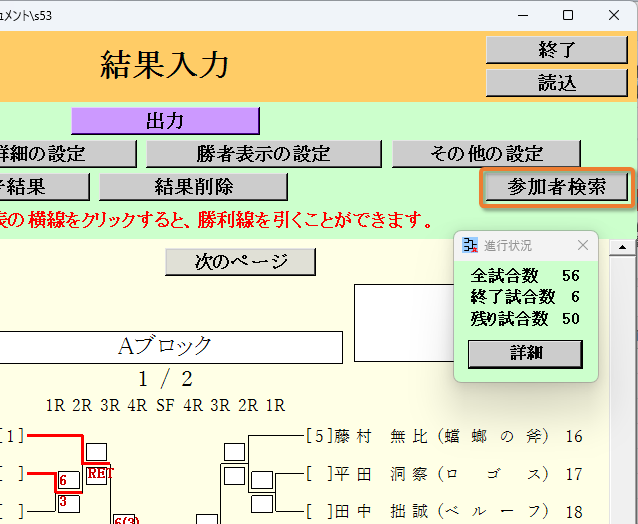This screenshot has height=524, width=638.
Task: Minimize the application window
Action: 523,15
